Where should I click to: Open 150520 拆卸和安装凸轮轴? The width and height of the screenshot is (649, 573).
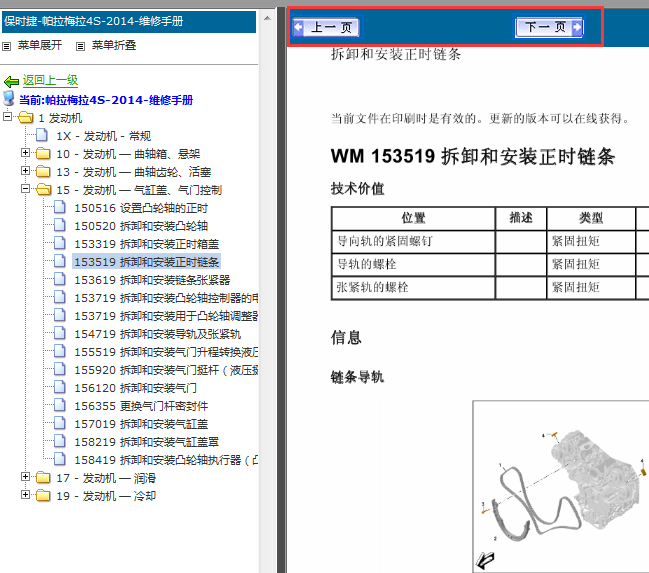(141, 226)
